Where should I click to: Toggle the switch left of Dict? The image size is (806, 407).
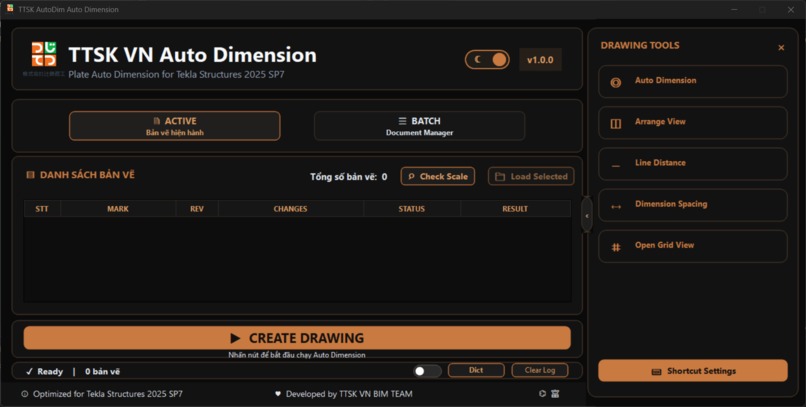pos(427,371)
